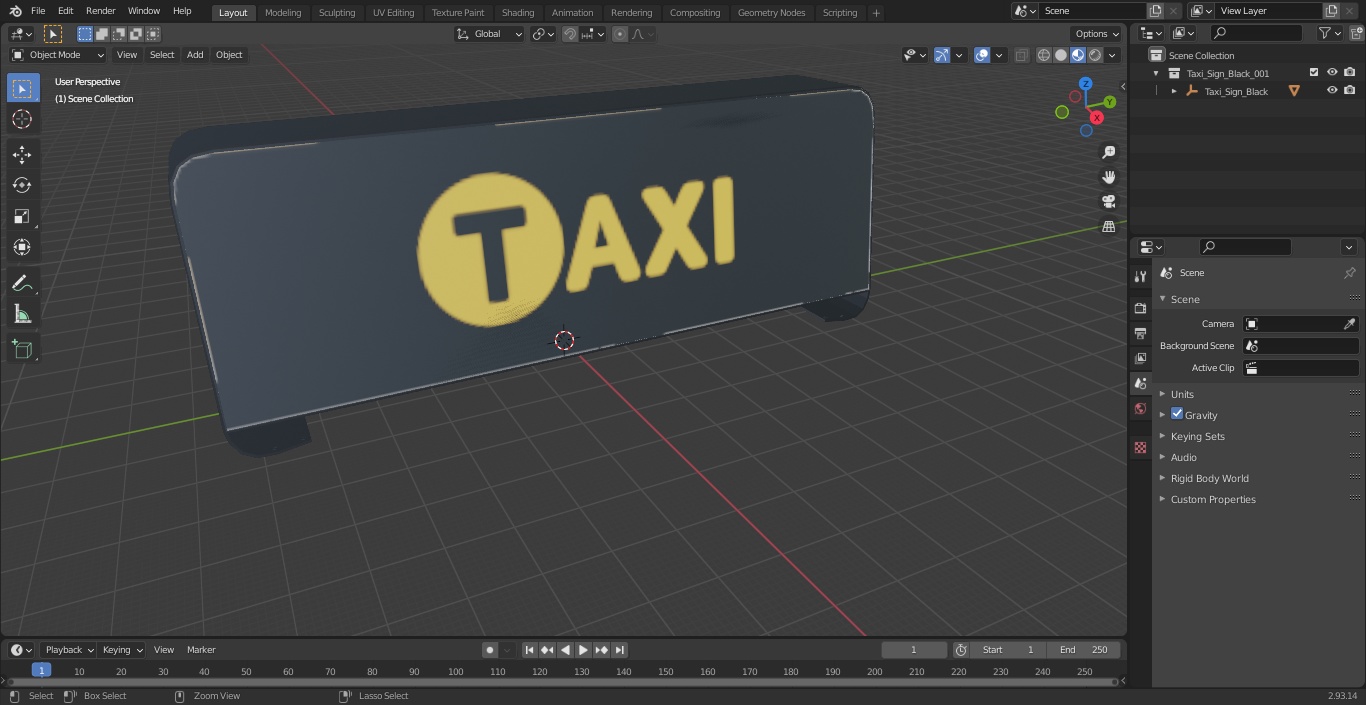This screenshot has width=1366, height=705.
Task: Toggle camera view icon in viewport
Action: [1108, 201]
